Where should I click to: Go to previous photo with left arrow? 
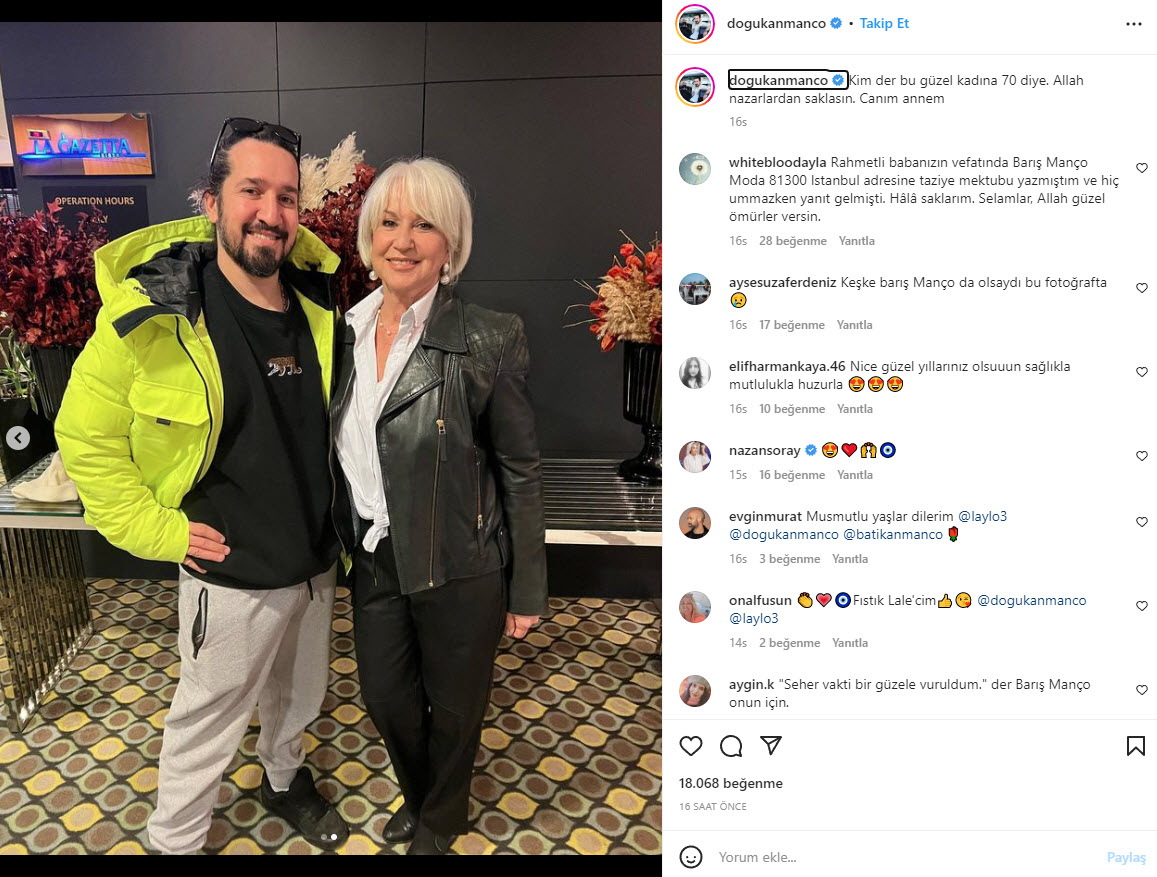pos(18,438)
